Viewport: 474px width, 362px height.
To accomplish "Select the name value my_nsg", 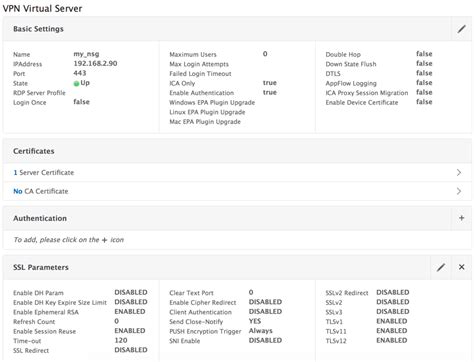I will click(86, 54).
